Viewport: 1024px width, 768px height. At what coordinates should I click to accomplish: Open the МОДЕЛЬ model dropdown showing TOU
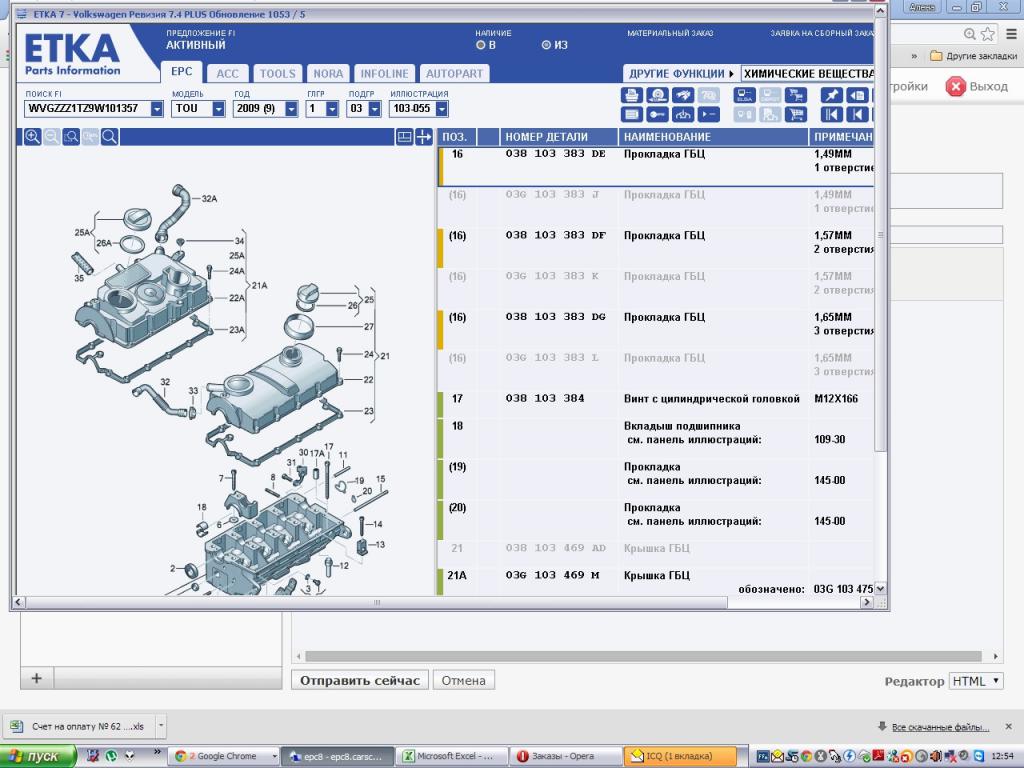219,109
